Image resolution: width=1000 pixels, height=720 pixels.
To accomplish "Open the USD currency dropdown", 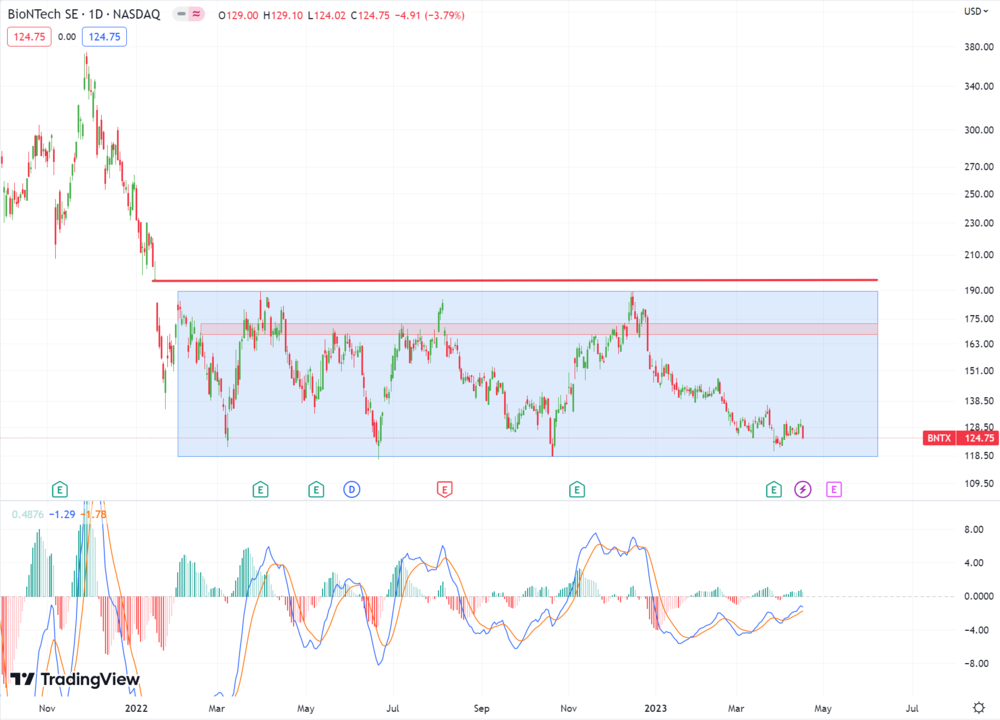I will click(x=976, y=11).
